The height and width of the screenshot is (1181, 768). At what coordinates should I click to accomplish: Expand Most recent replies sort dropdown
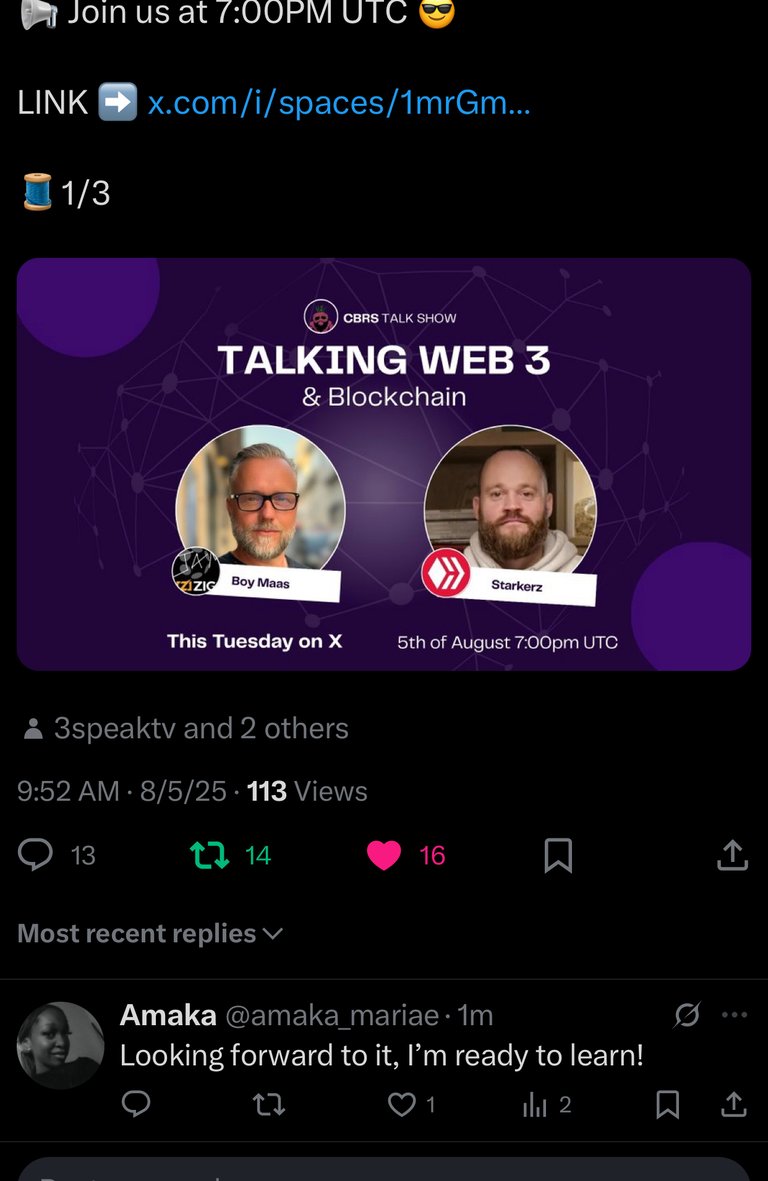(x=150, y=933)
